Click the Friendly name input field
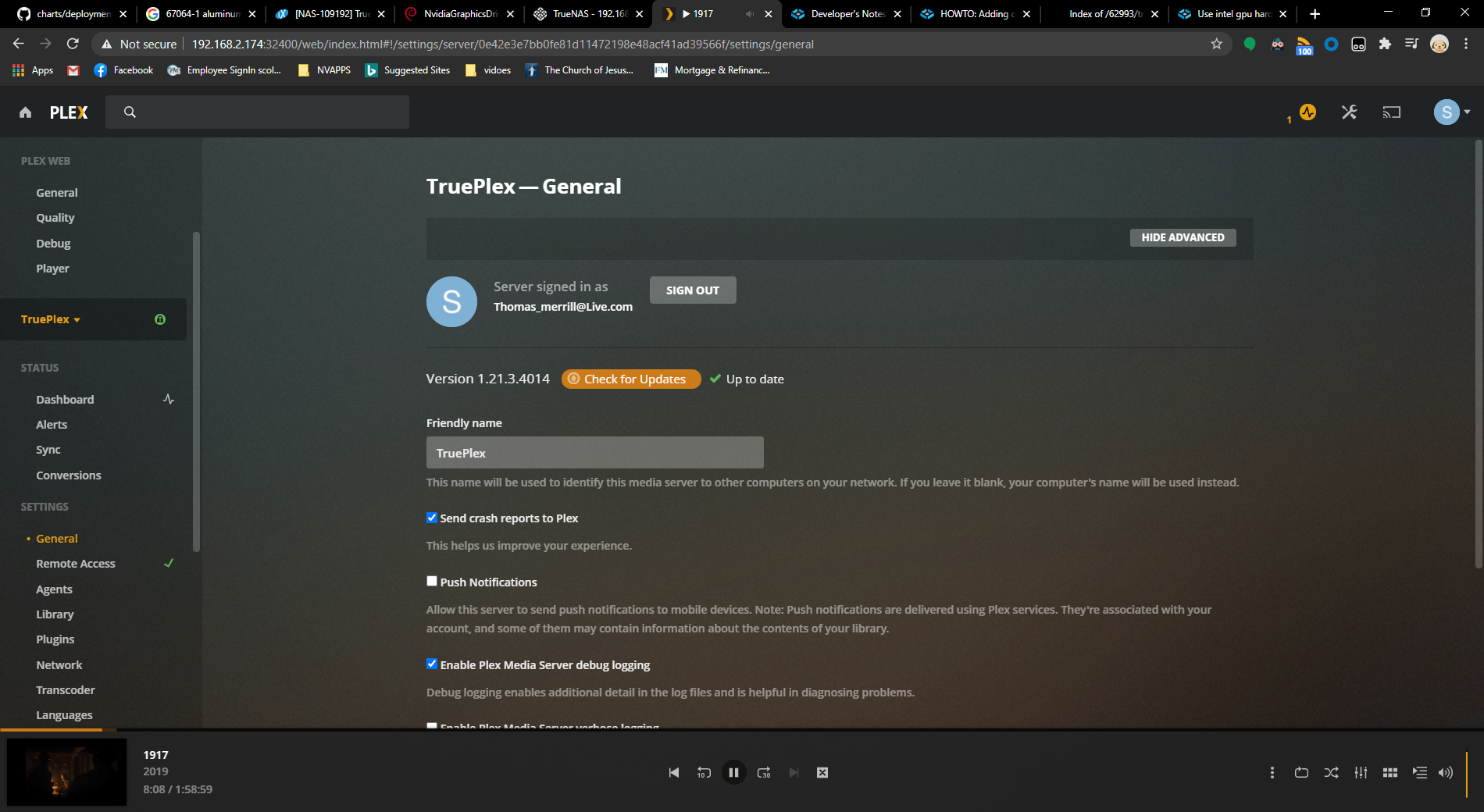The image size is (1484, 812). tap(594, 453)
